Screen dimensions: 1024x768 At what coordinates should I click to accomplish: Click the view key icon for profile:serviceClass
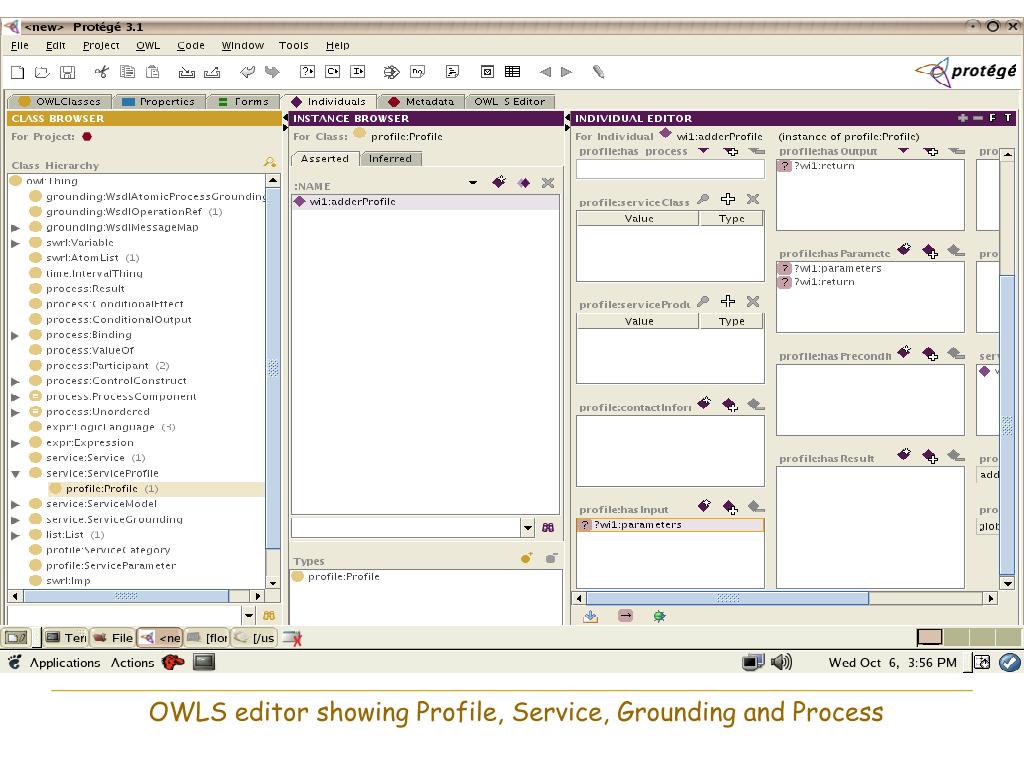(x=703, y=199)
